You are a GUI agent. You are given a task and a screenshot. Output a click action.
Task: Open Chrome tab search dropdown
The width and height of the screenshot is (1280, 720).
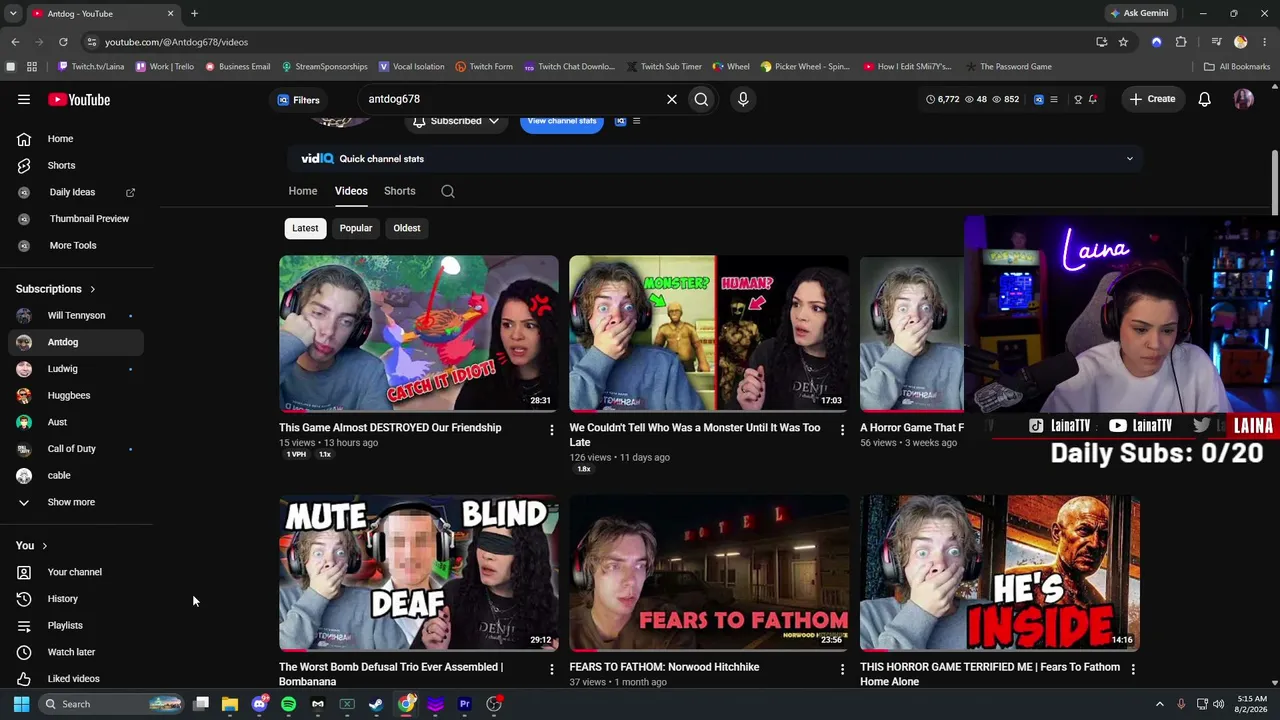click(13, 13)
